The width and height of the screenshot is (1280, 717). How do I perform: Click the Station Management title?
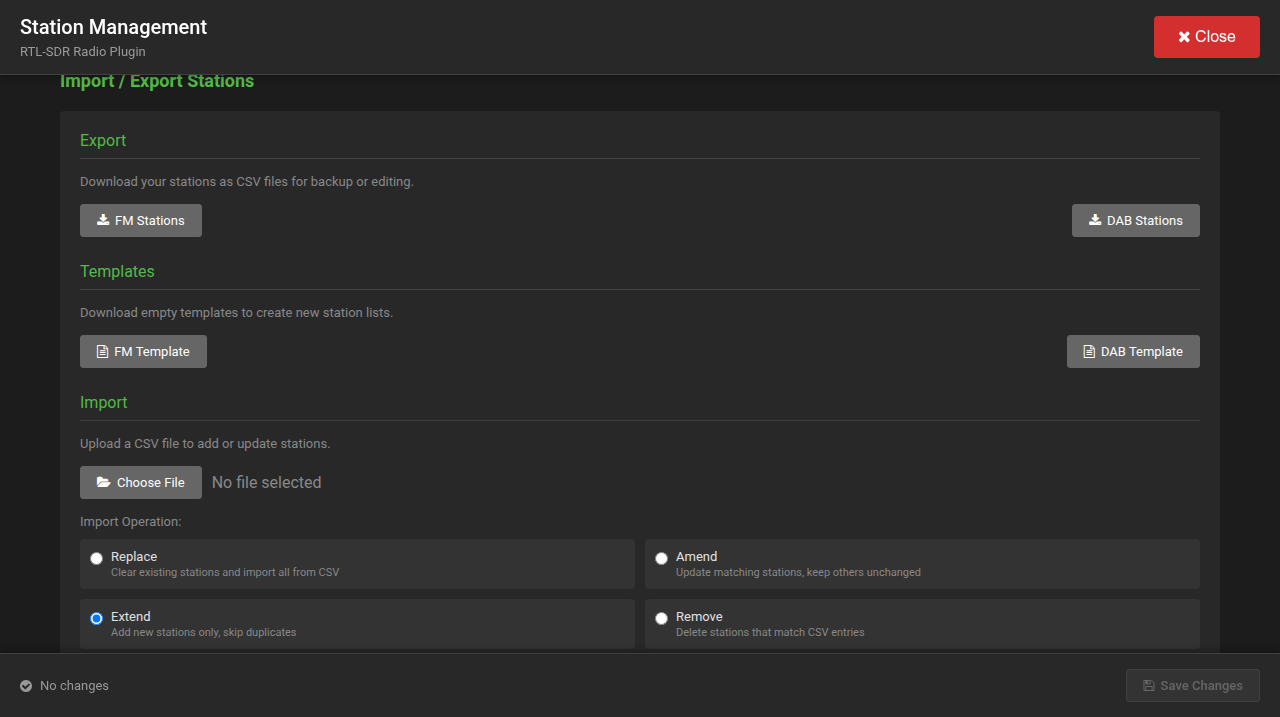click(x=114, y=28)
